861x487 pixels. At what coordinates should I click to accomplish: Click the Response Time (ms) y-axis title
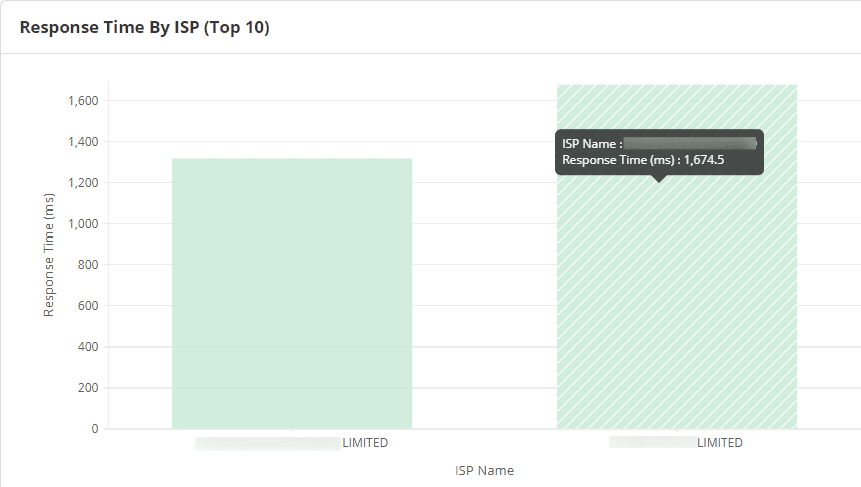49,255
